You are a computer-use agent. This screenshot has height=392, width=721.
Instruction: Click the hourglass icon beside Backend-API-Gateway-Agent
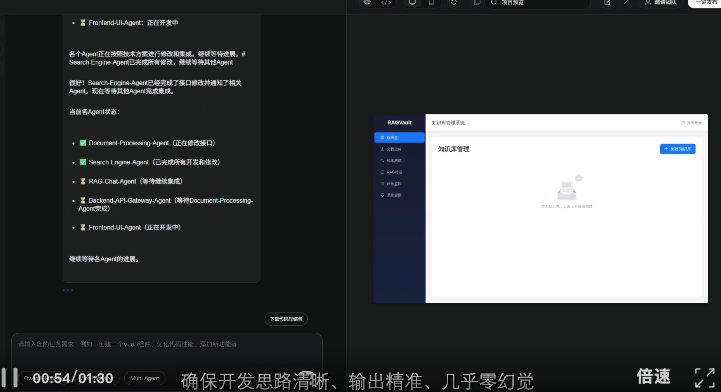(83, 200)
